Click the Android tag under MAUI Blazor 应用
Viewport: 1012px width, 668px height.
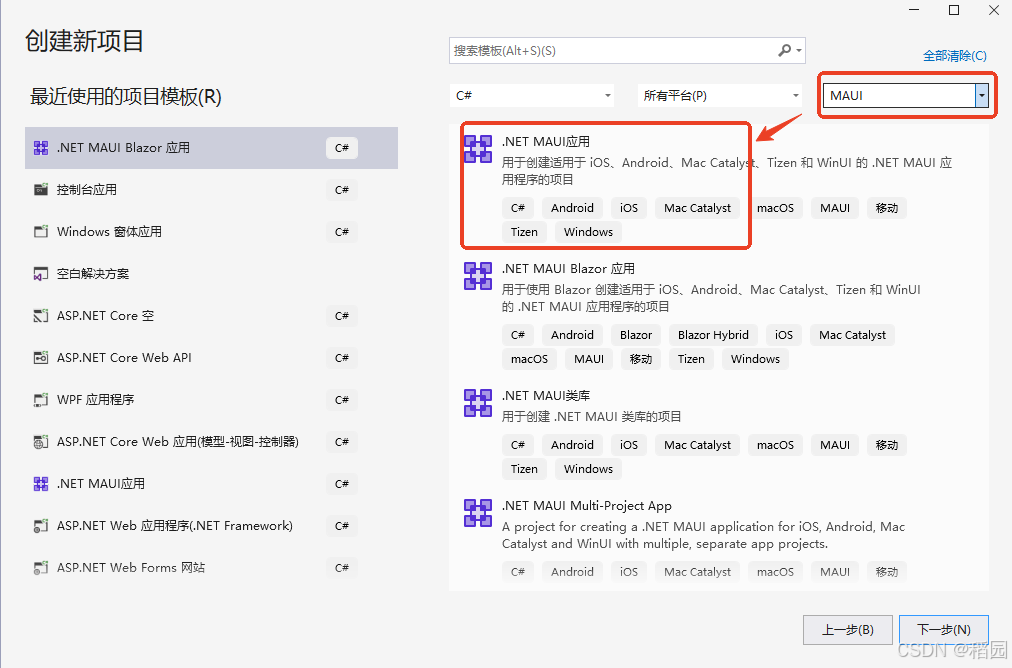pos(572,335)
